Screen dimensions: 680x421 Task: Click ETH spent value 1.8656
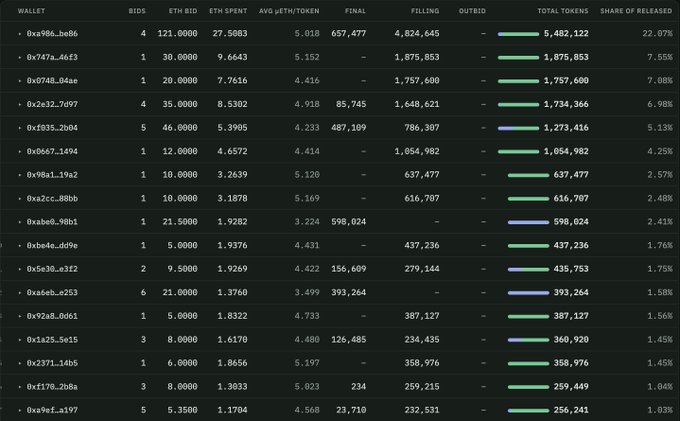[x=232, y=363]
